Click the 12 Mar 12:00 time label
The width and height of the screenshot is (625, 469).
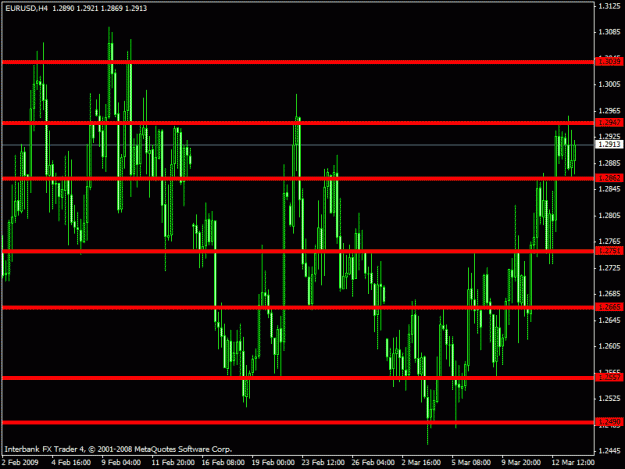point(573,462)
